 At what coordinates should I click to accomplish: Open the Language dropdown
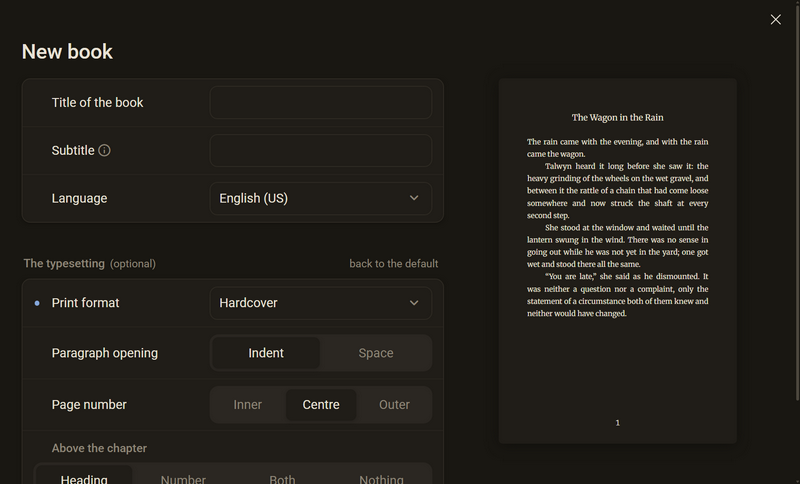[321, 198]
